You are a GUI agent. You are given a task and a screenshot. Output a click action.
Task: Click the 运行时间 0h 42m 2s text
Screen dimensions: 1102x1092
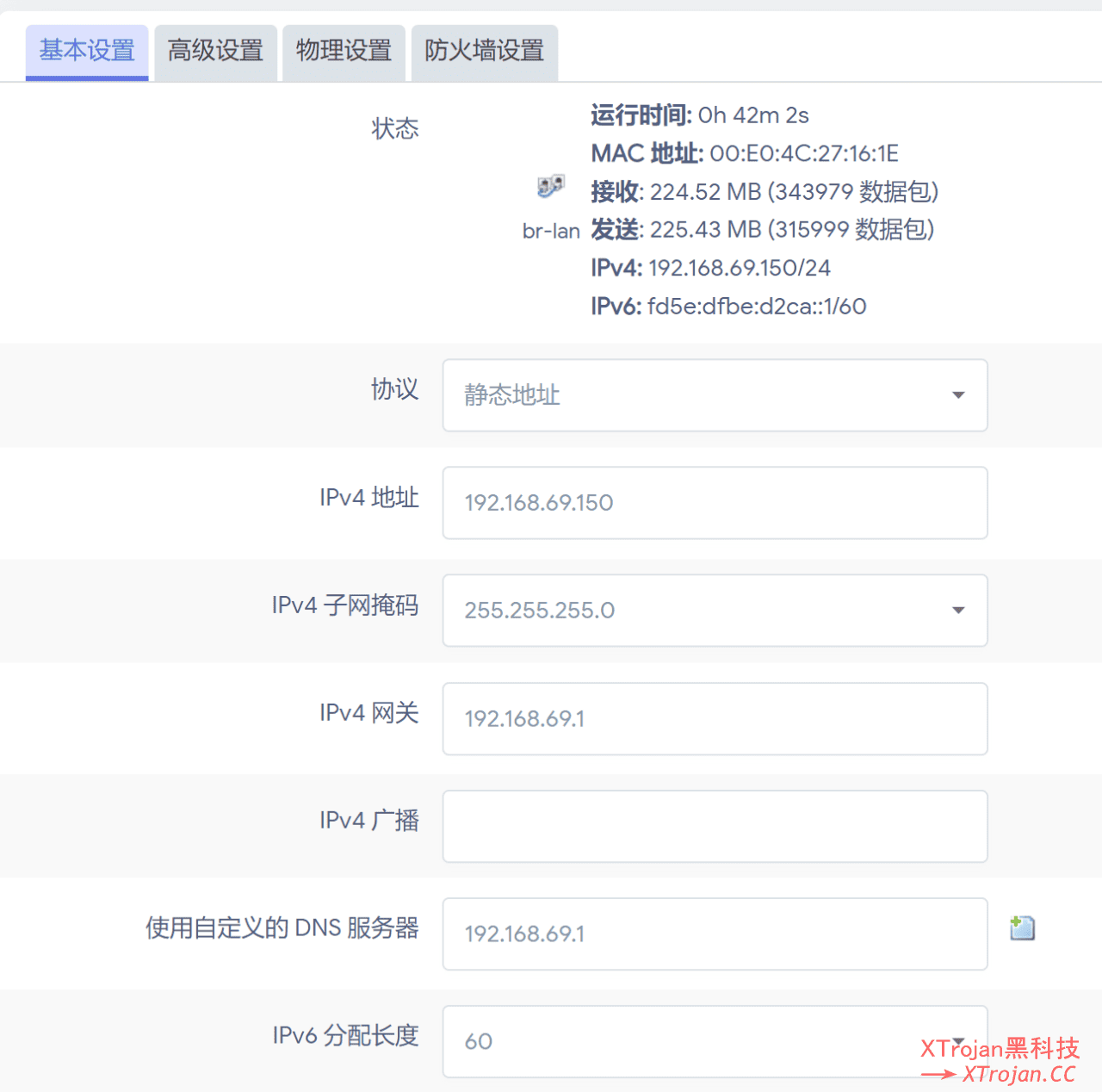[x=700, y=115]
